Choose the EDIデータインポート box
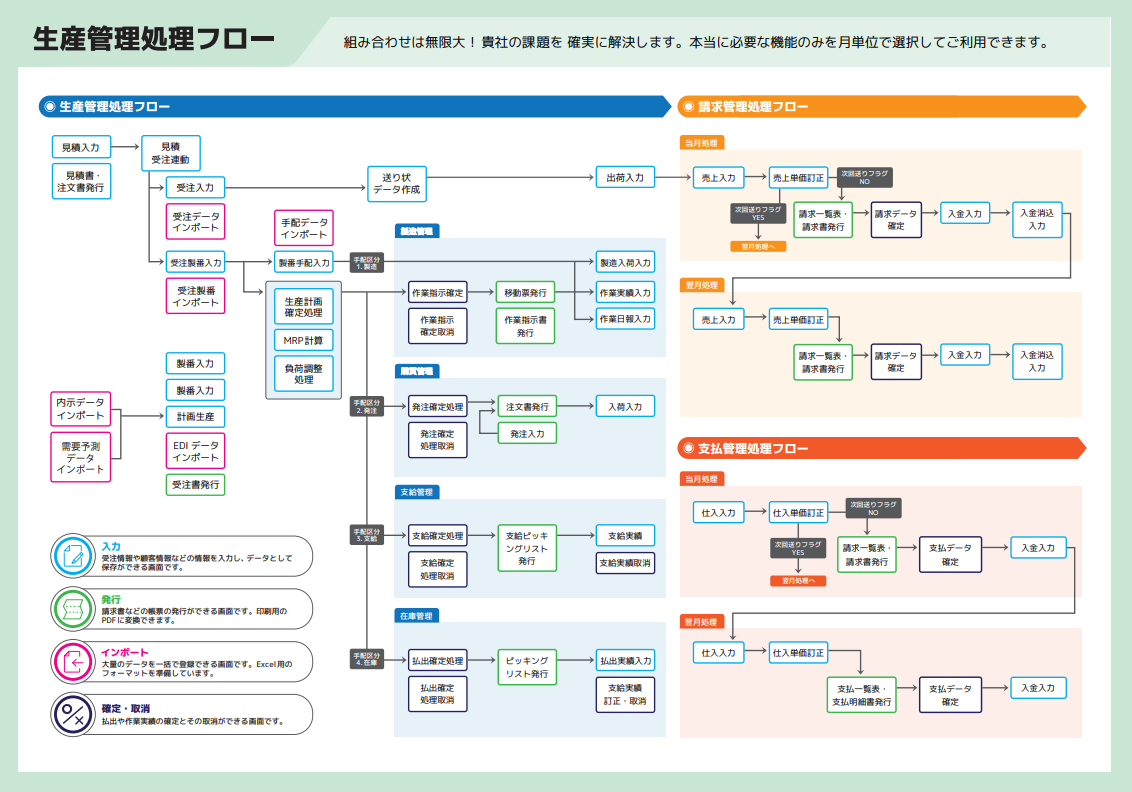The height and width of the screenshot is (792, 1132). pos(195,451)
